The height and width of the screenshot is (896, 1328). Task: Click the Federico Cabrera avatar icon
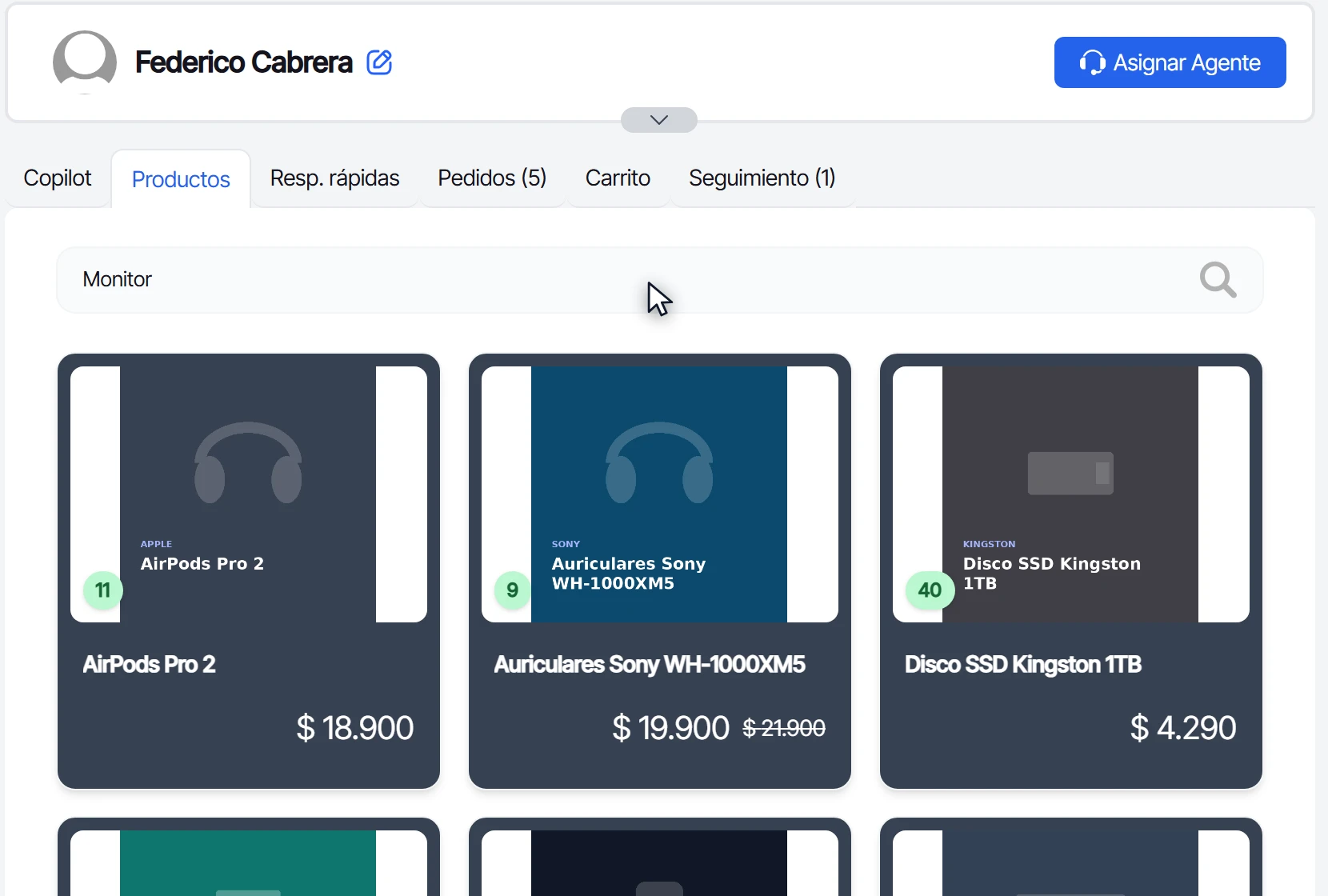[x=85, y=62]
